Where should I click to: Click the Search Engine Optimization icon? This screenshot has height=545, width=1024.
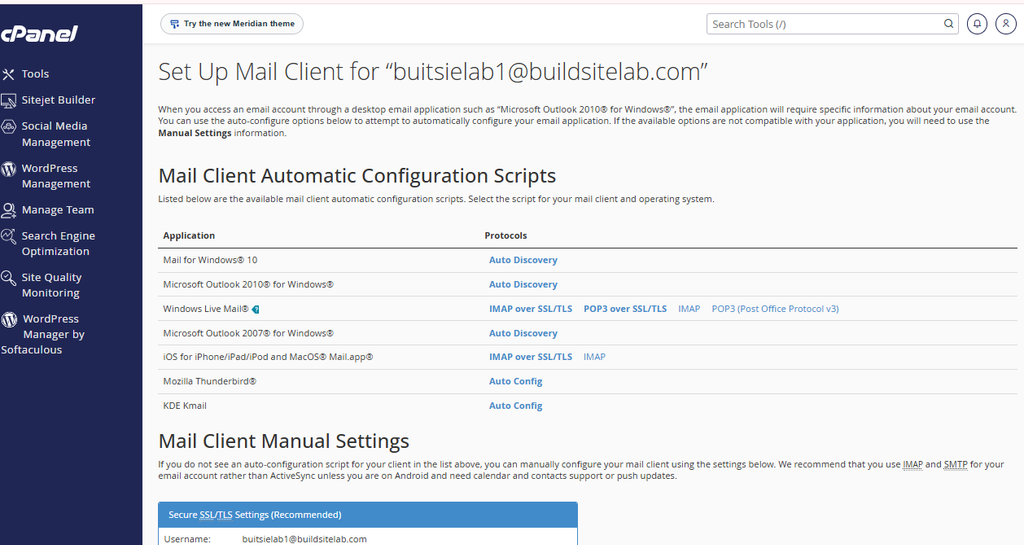[x=8, y=236]
